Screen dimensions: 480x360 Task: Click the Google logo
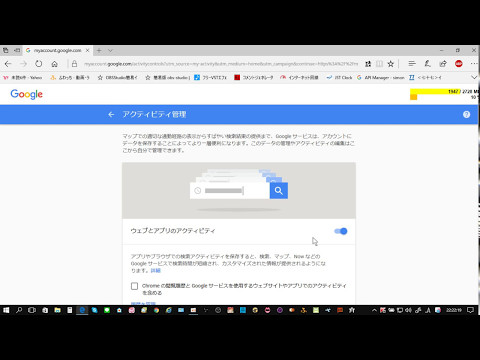pos(26,94)
